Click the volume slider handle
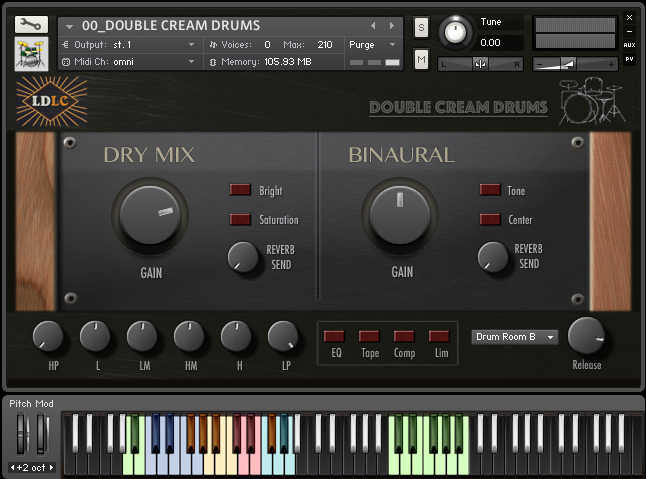 pyautogui.click(x=568, y=64)
